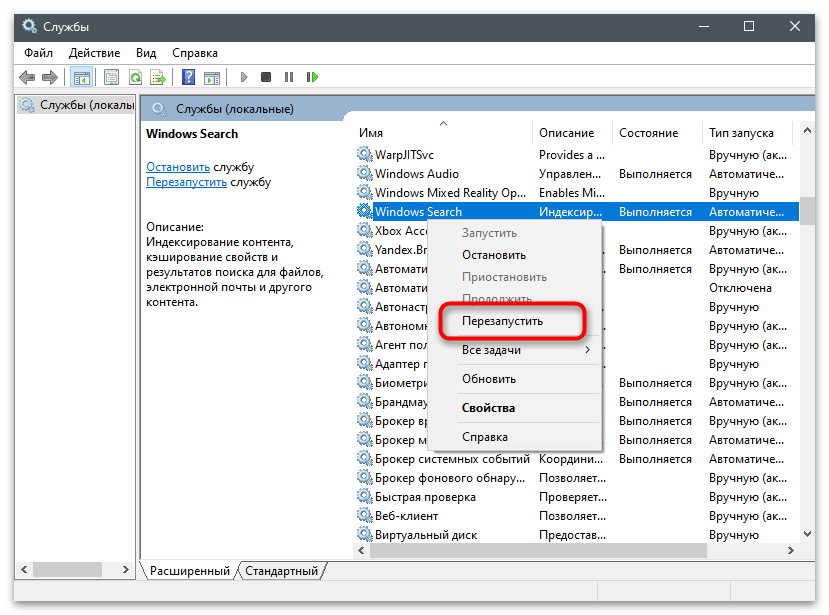Click the Show/Hide Console Tree toolbar icon
The image size is (829, 615).
coord(81,77)
